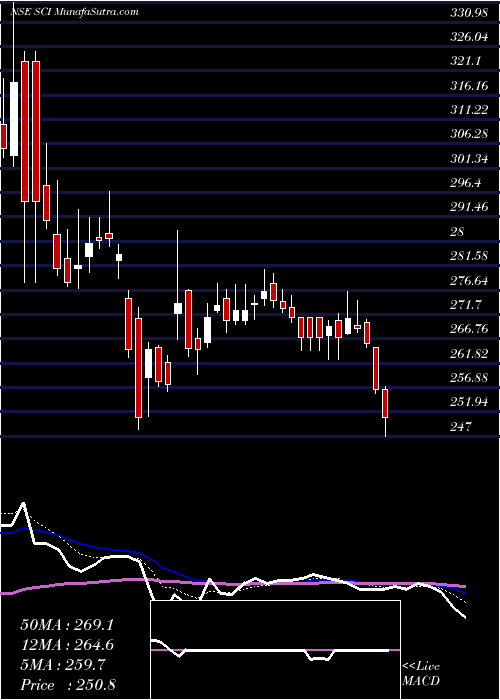Image resolution: width=500 pixels, height=700 pixels.
Task: Click the last red candlestick near 251.94
Action: tap(385, 404)
